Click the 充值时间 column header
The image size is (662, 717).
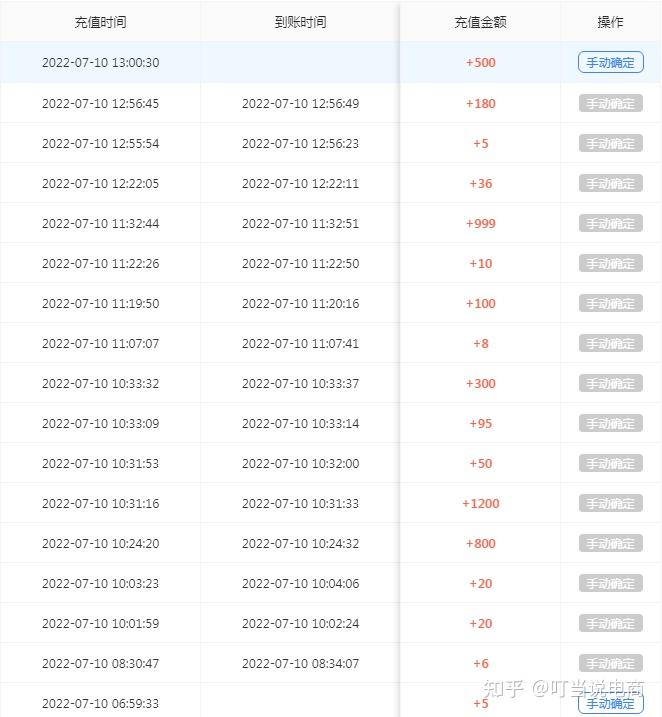pos(100,22)
